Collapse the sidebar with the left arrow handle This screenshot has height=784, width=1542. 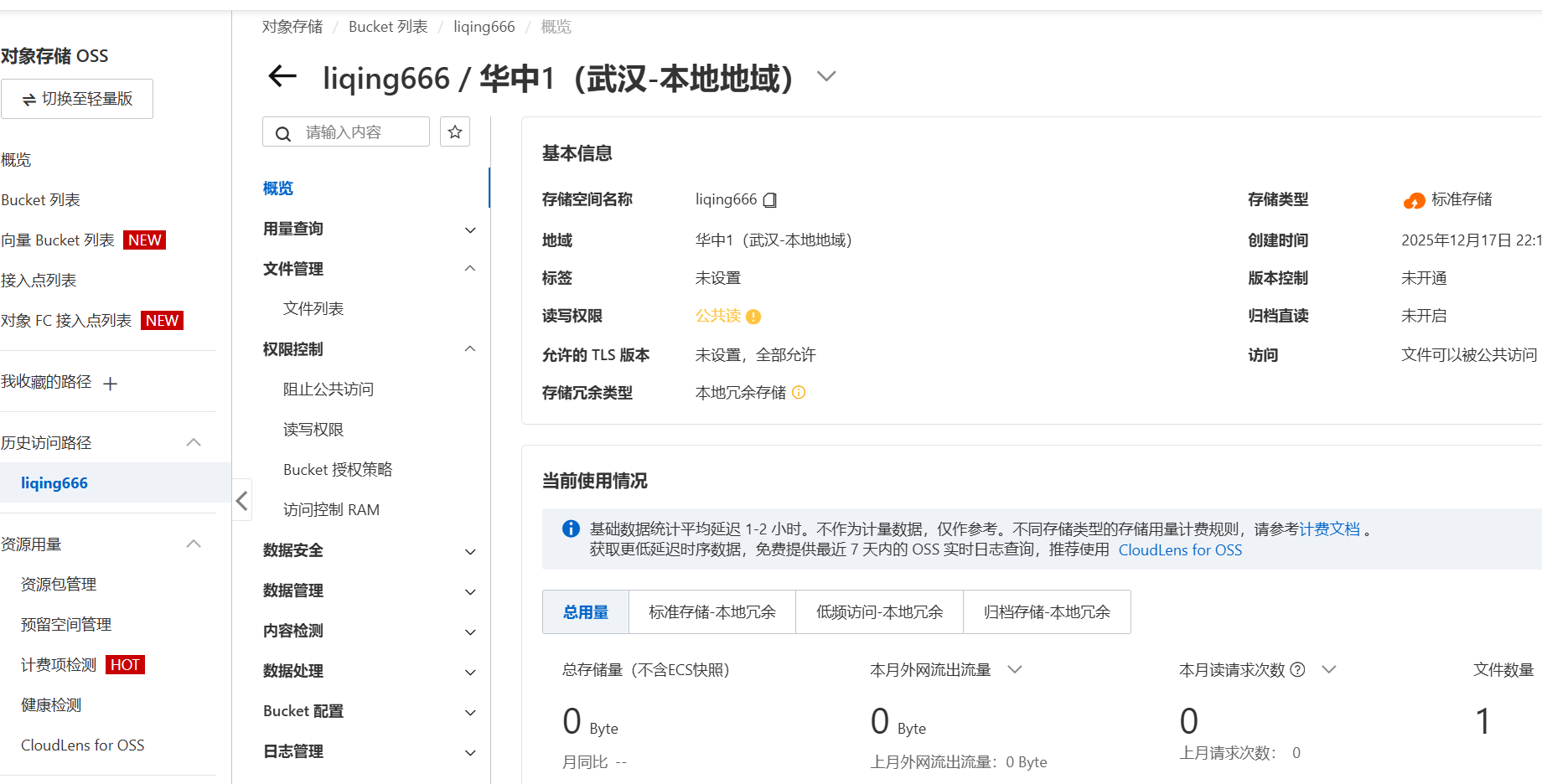(x=242, y=501)
